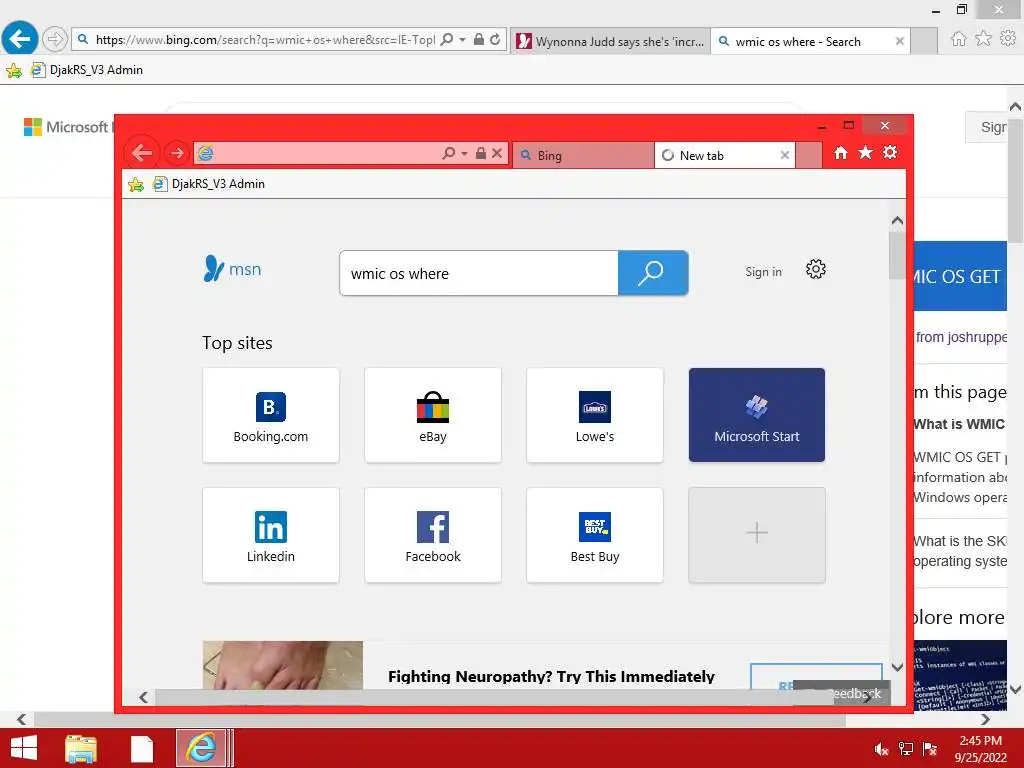
Task: Open the Lowe's top site tile
Action: [595, 415]
